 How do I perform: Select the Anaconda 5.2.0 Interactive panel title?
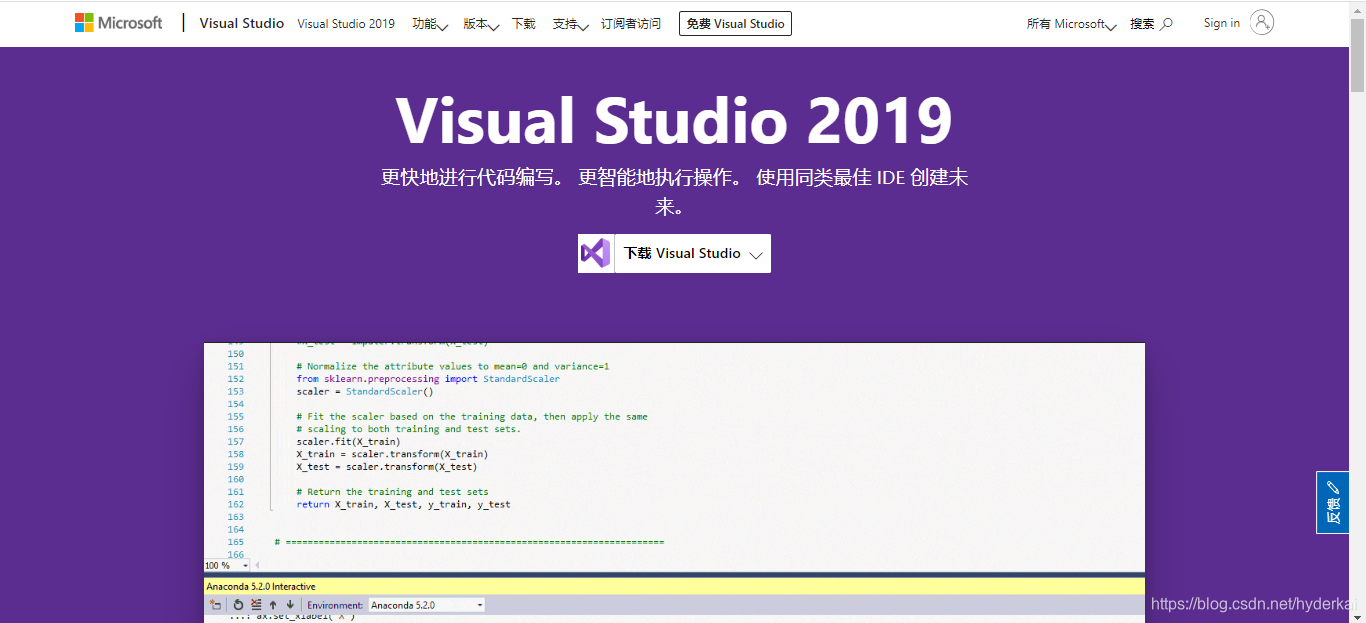tap(261, 587)
